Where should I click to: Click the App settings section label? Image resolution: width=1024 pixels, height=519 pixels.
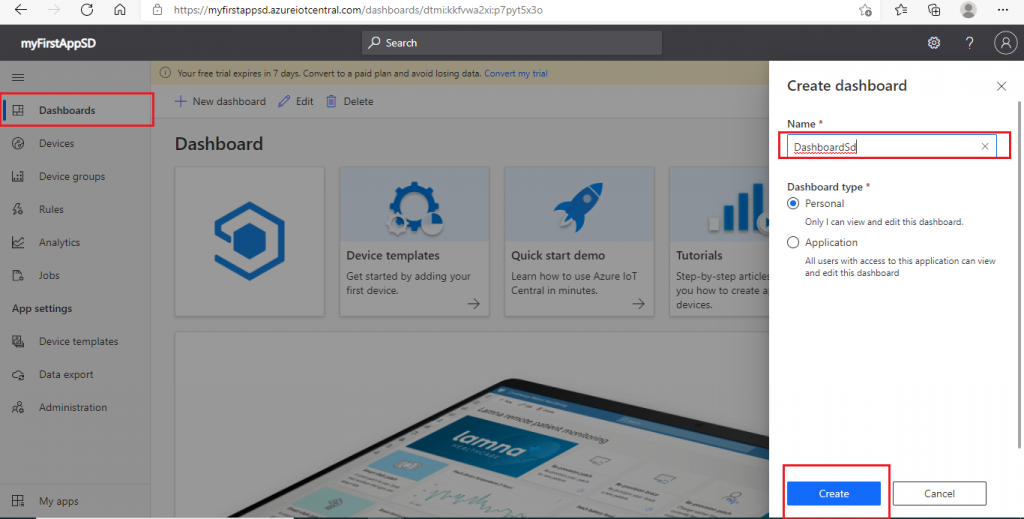coord(42,308)
